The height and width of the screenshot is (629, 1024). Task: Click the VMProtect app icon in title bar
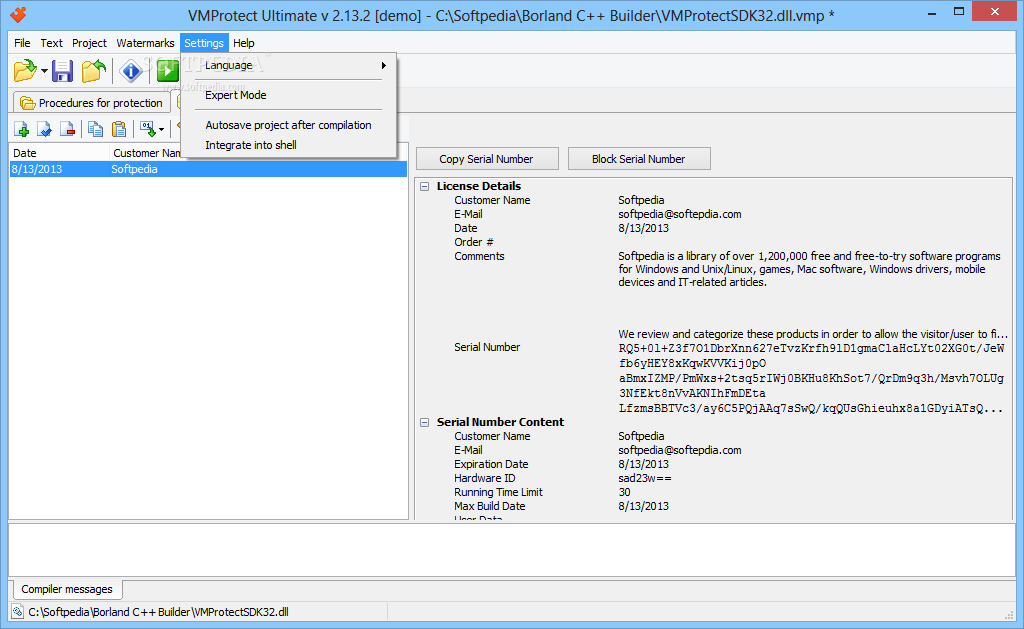click(18, 14)
